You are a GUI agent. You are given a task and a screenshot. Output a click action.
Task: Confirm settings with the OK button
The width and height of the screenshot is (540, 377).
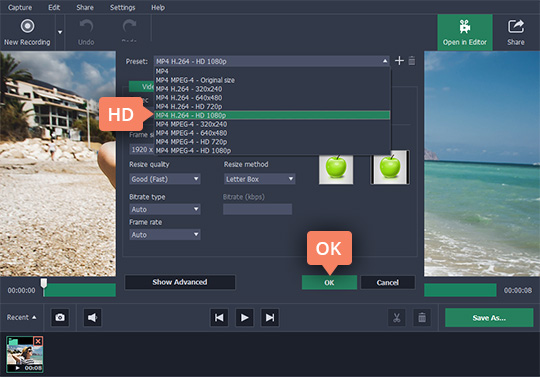click(329, 283)
